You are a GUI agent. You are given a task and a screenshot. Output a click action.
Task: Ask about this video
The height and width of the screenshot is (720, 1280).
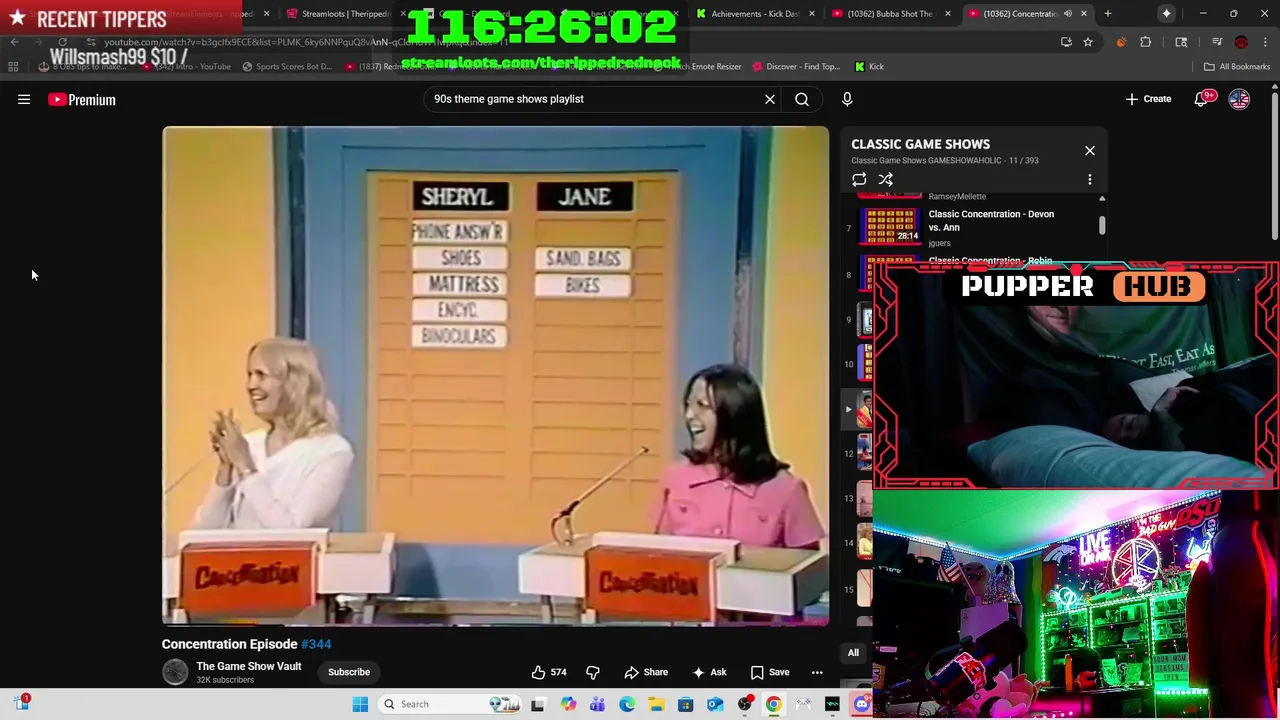click(x=709, y=672)
